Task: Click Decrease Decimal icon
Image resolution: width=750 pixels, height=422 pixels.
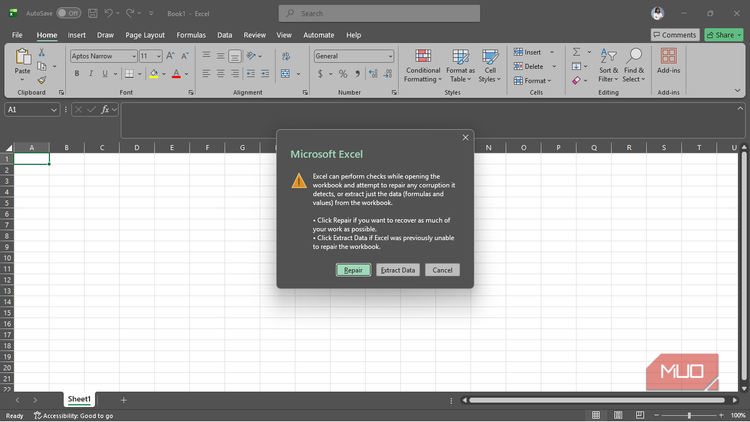Action: (x=388, y=74)
